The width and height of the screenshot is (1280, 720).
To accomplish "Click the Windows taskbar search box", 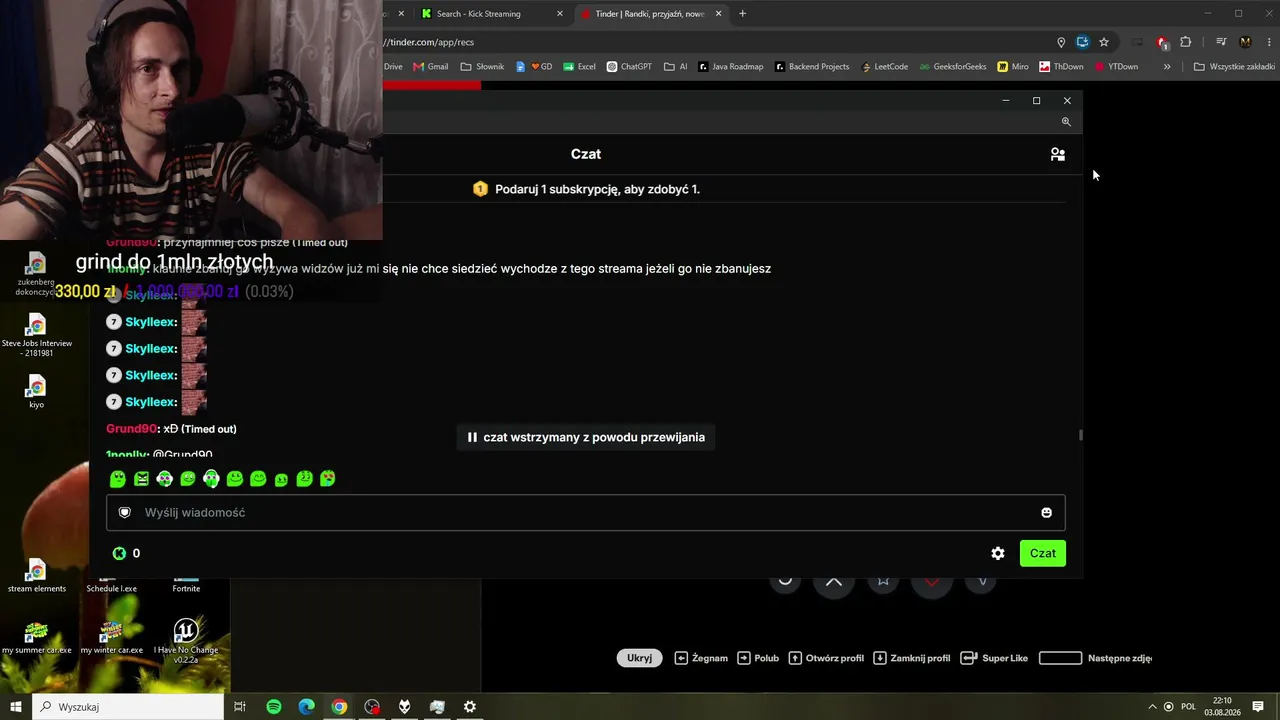I will 128,707.
